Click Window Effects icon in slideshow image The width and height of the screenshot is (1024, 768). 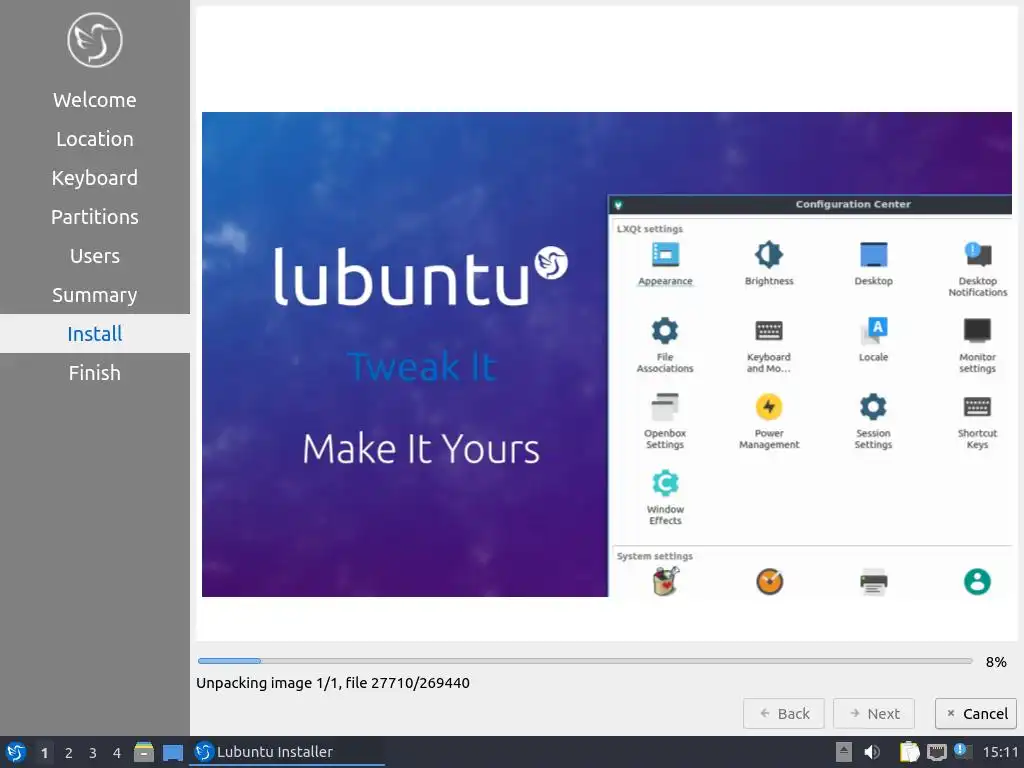pos(665,483)
